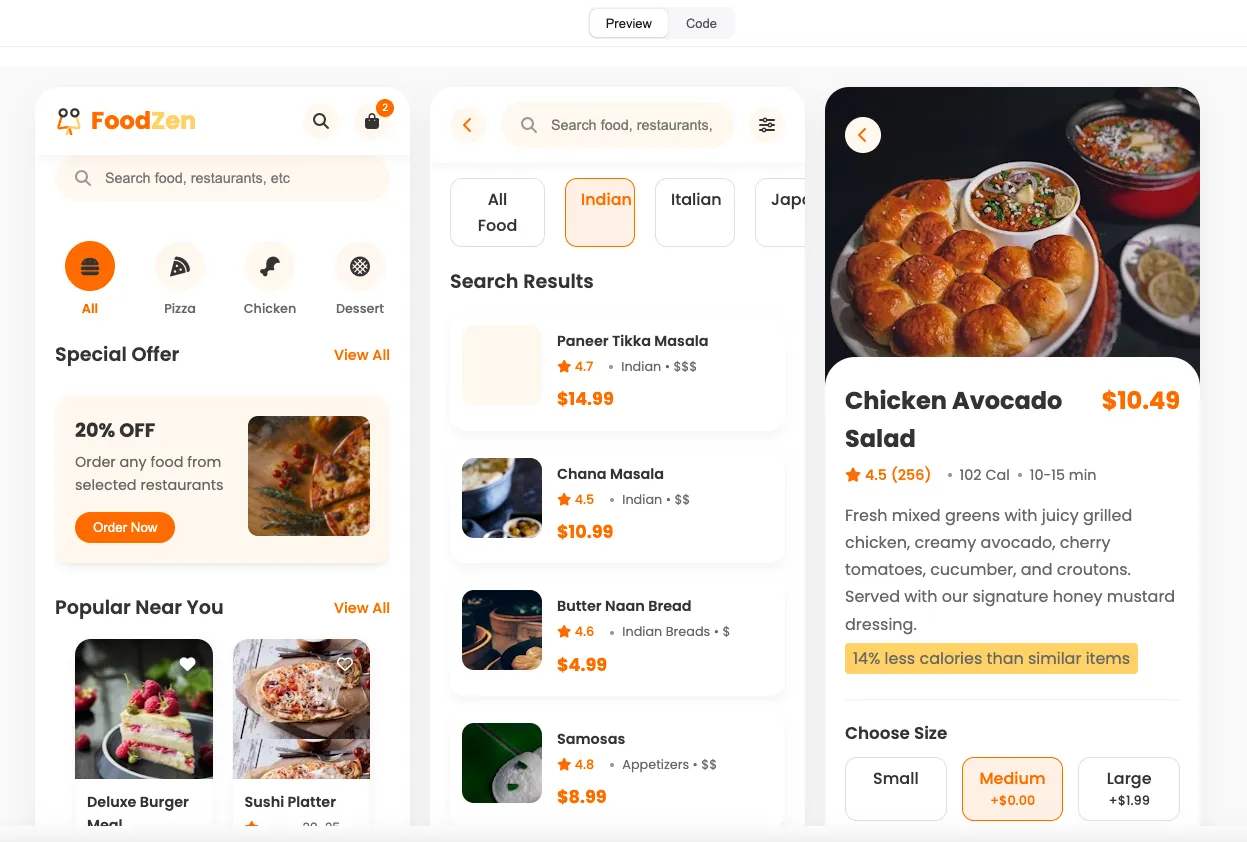
Task: Go back using search screen back arrow
Action: [467, 125]
